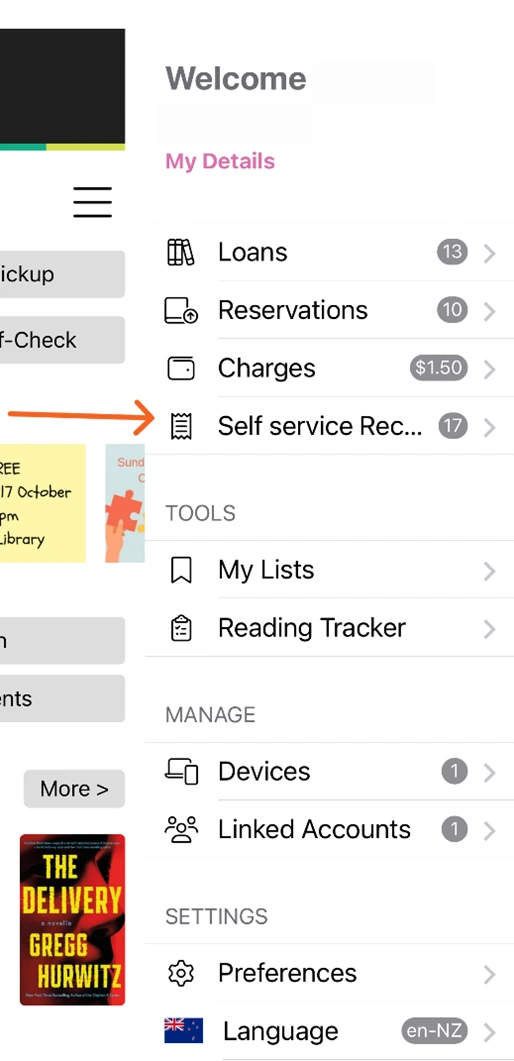Expand the Reservations row chevron
The width and height of the screenshot is (514, 1061).
click(x=490, y=311)
